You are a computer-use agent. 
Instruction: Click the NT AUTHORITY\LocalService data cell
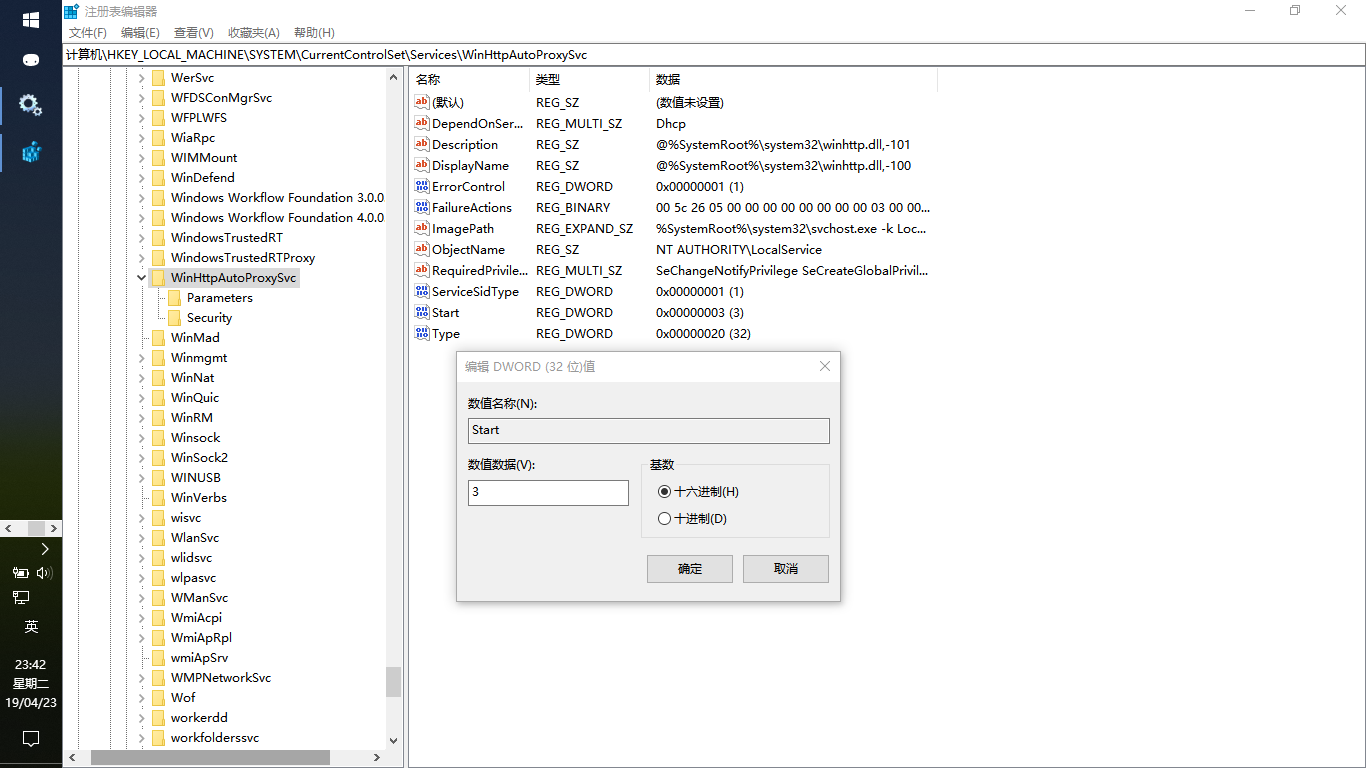click(x=739, y=250)
